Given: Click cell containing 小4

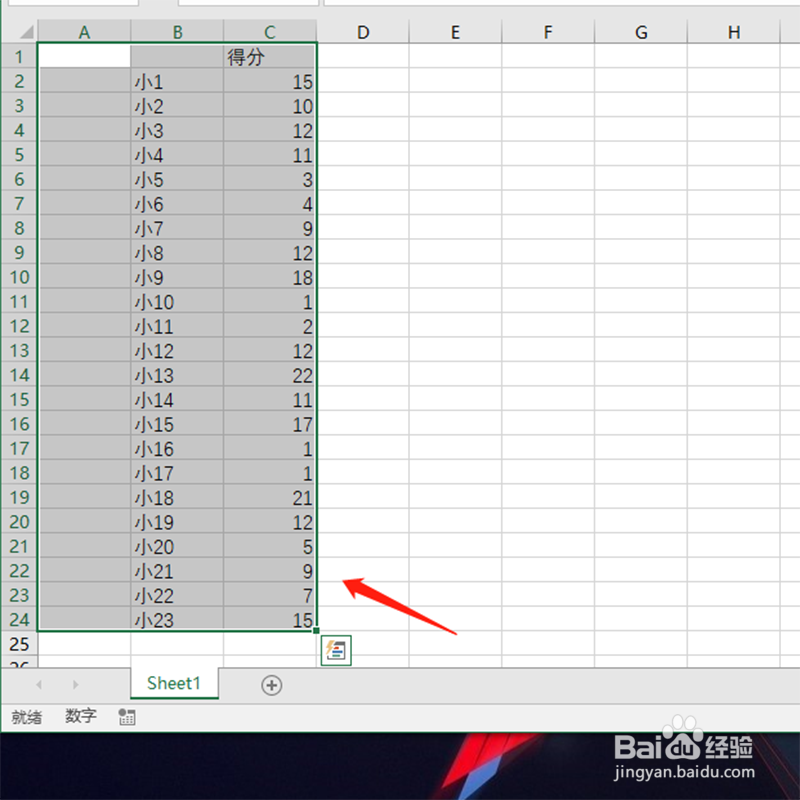Looking at the screenshot, I should [177, 154].
